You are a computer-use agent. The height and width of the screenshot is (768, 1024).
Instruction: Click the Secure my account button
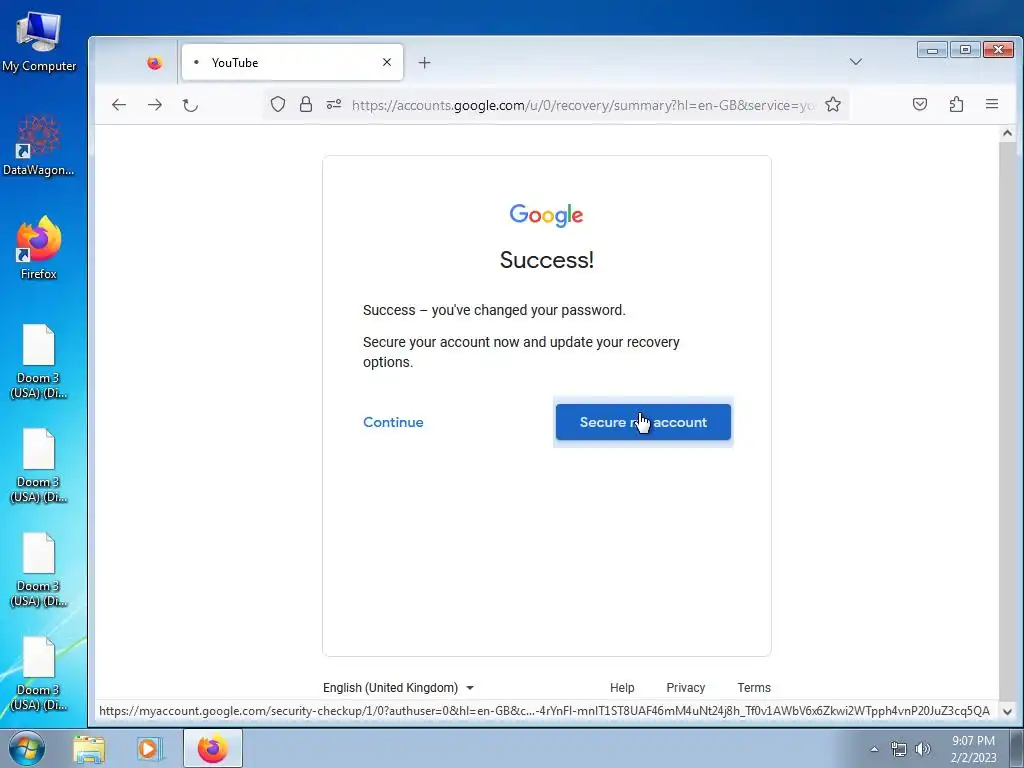pos(643,422)
